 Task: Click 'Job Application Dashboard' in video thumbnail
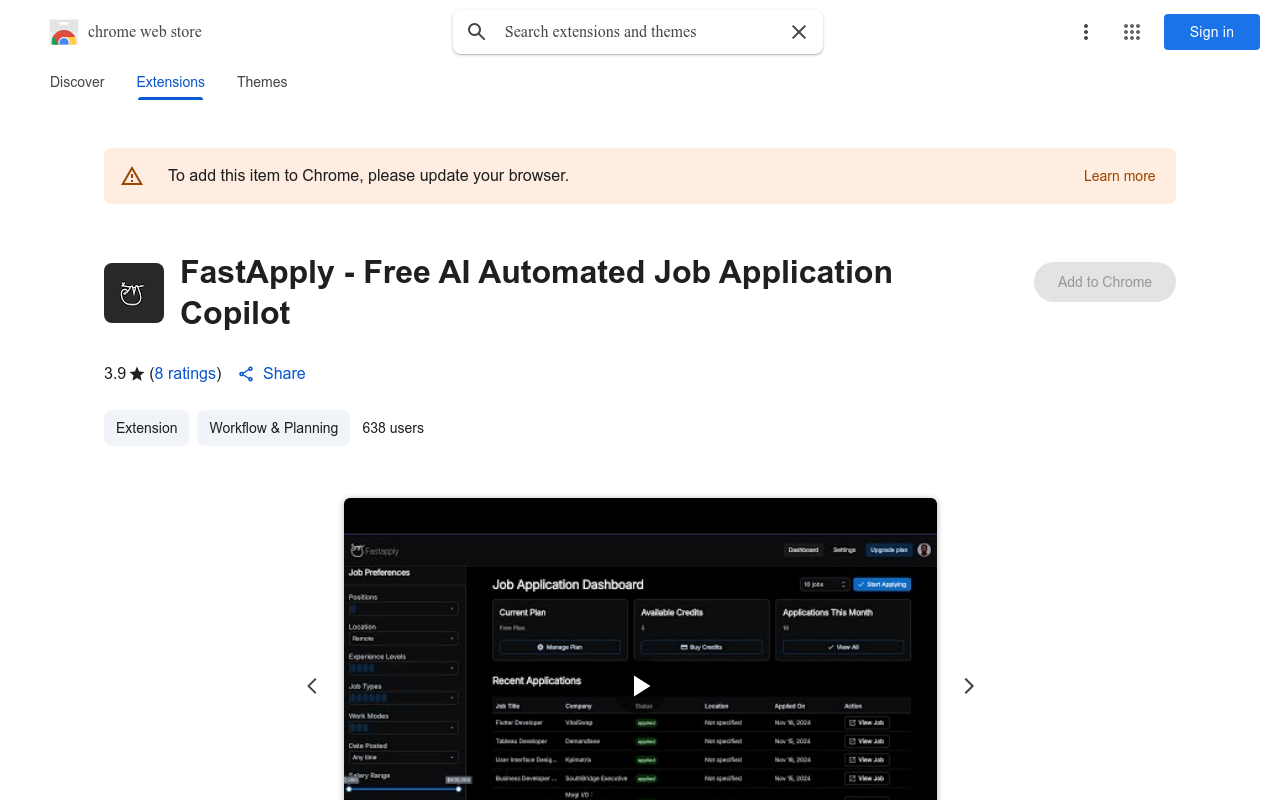click(x=568, y=585)
